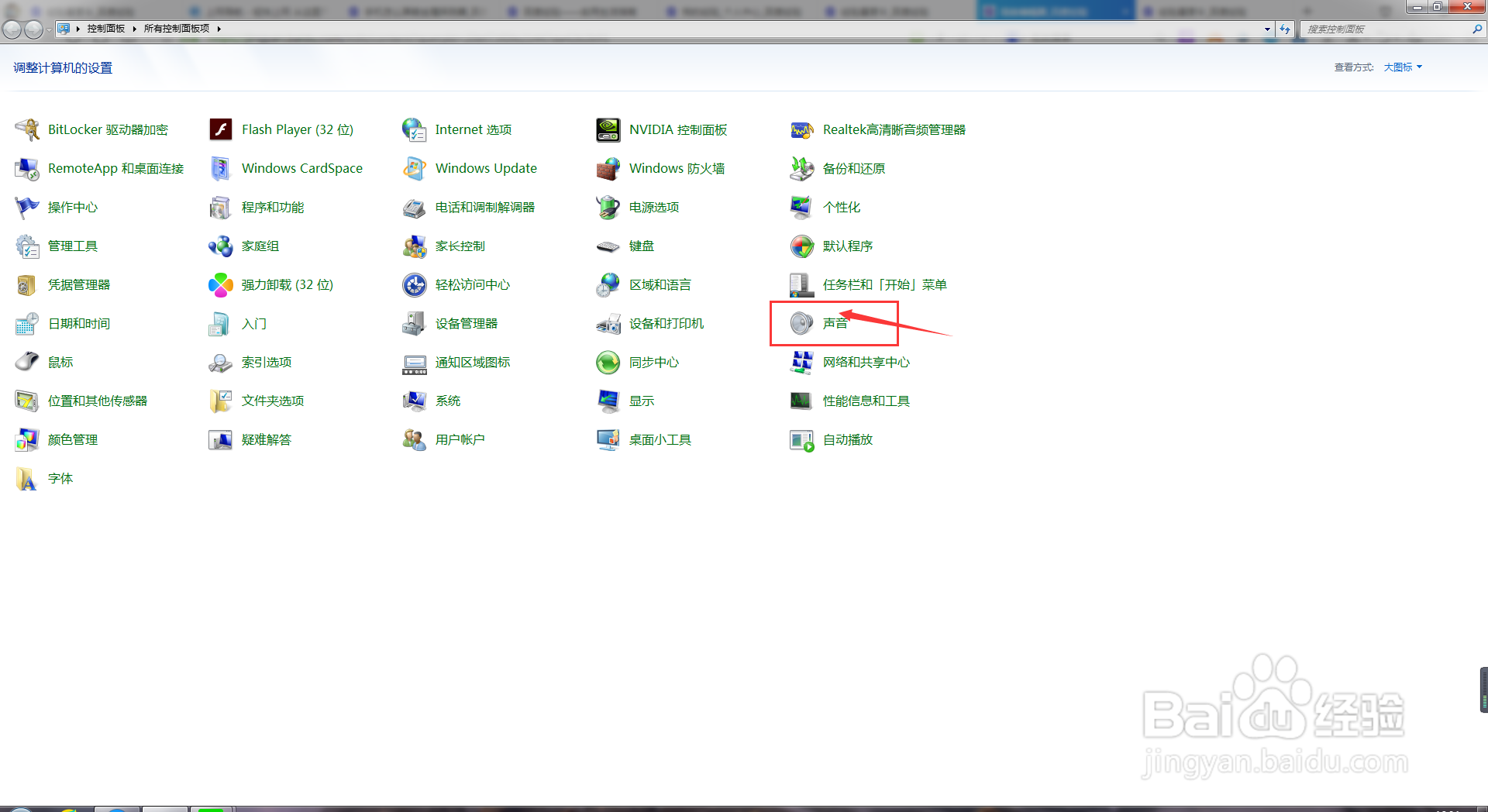Open the 鼠标 mouse icon
Screen dimensions: 1488x812
pyautogui.click(x=27, y=362)
